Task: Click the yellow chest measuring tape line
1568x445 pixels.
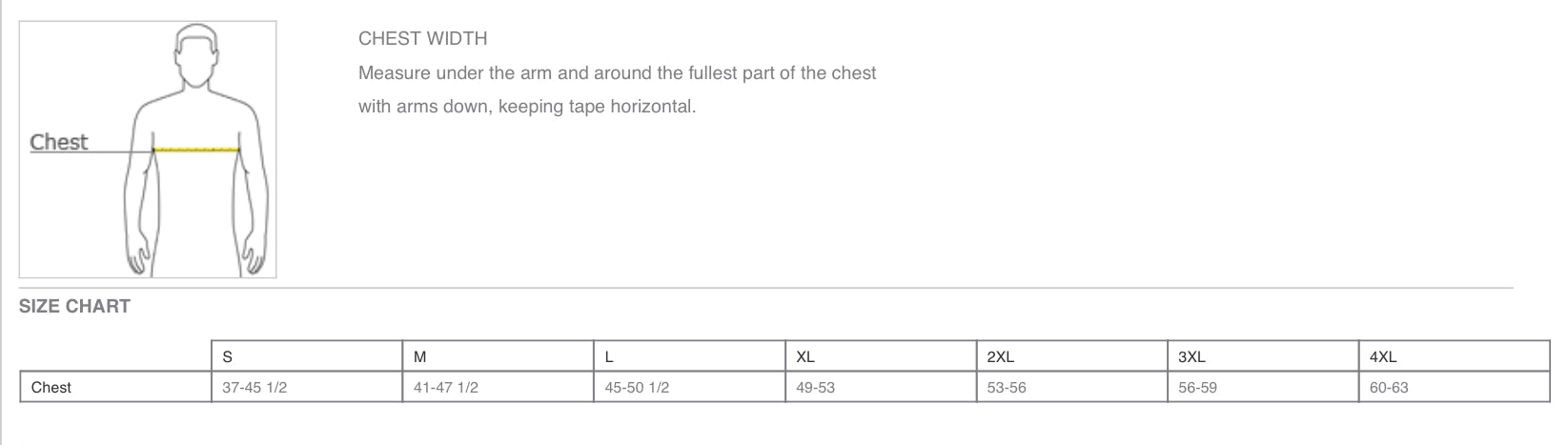Action: 196,150
